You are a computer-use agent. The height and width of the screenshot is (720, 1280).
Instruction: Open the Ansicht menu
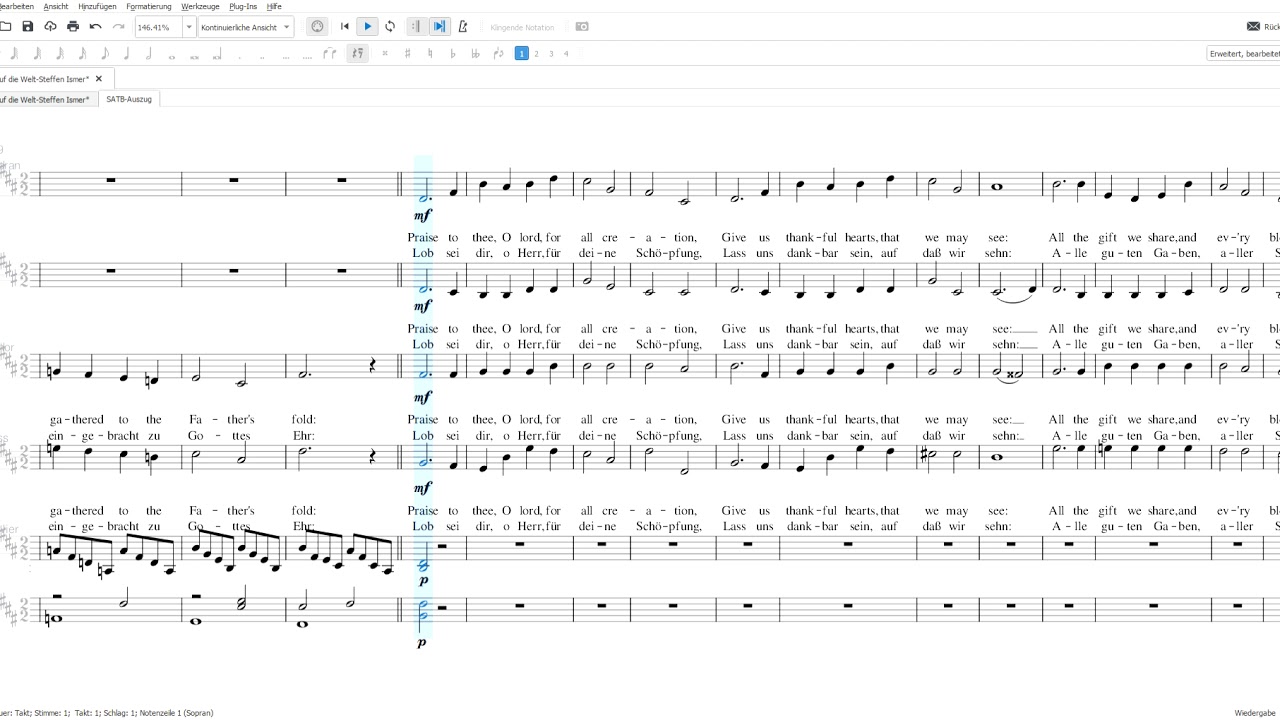click(x=56, y=6)
